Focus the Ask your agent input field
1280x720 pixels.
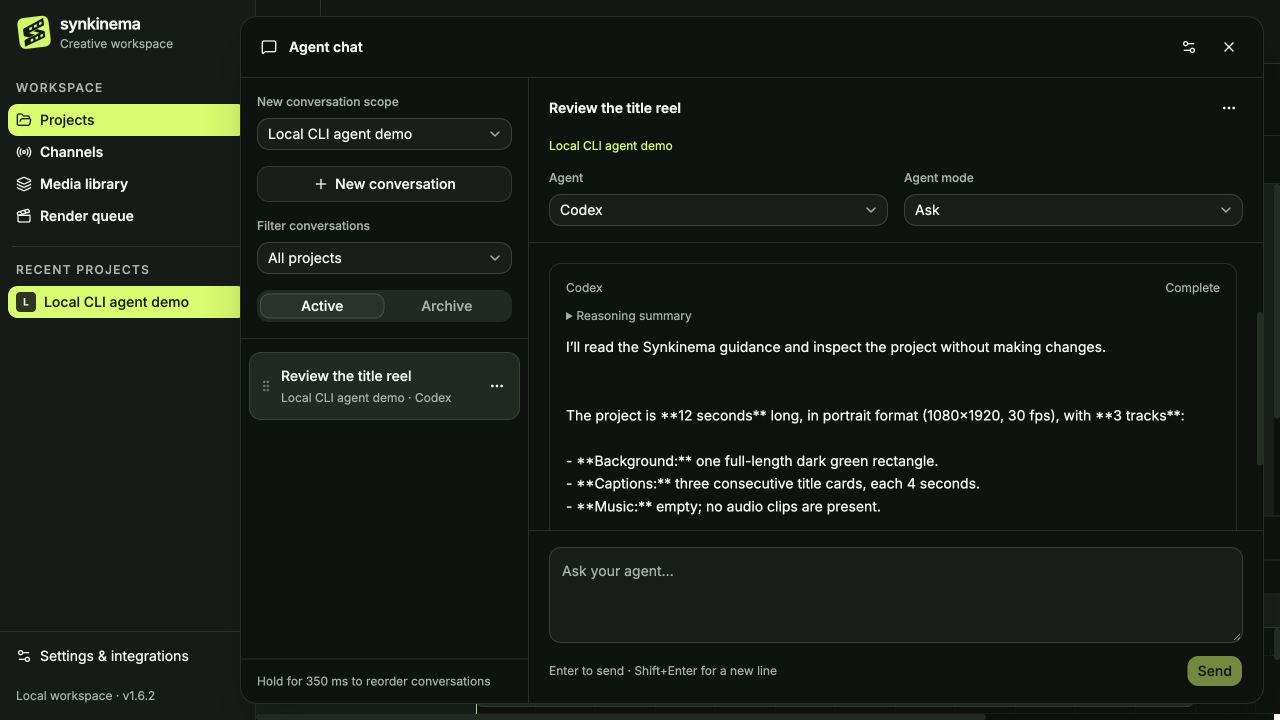pyautogui.click(x=896, y=595)
